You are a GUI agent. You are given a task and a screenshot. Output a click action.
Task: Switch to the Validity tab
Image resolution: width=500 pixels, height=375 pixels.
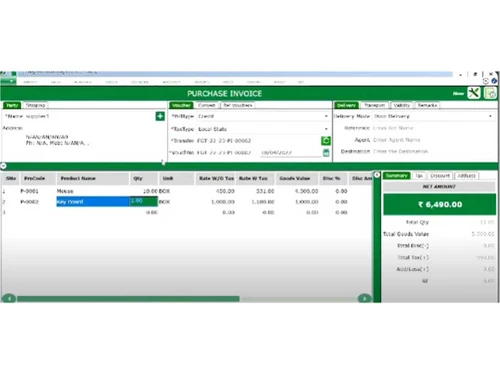click(x=401, y=105)
